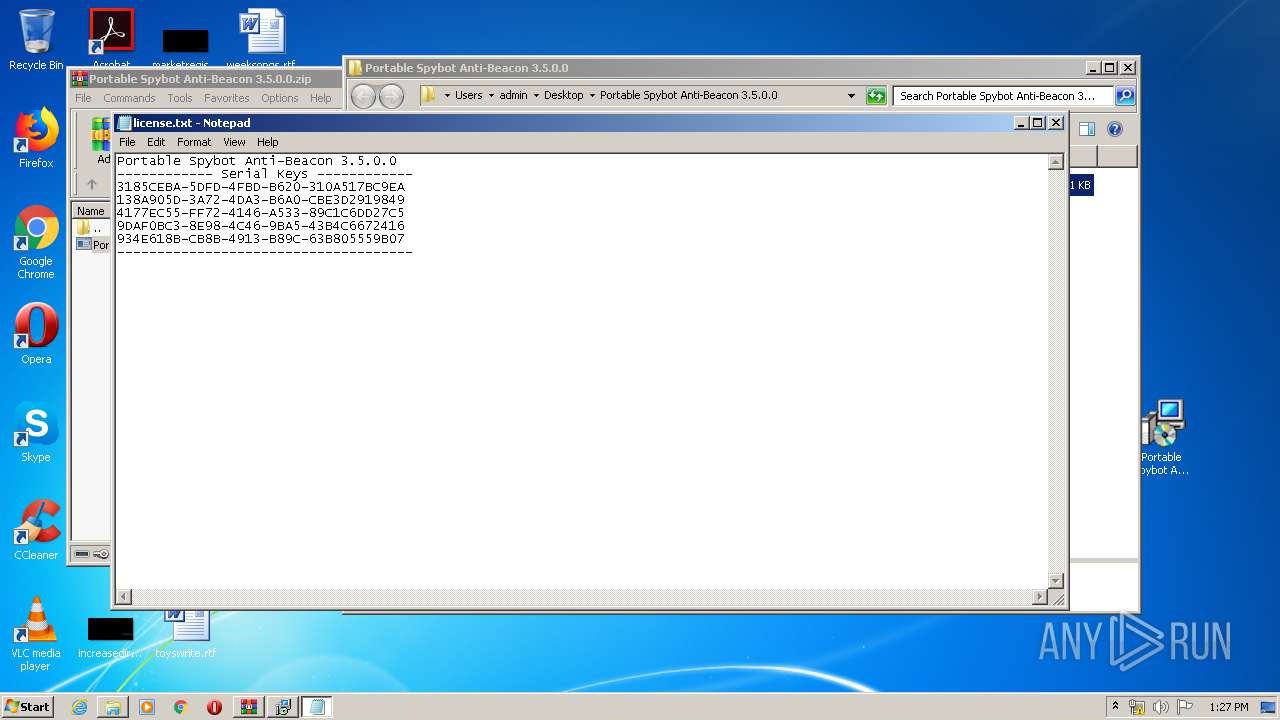The image size is (1280, 720).
Task: Select 'Por...' file row in WinRAR list
Action: click(x=93, y=244)
